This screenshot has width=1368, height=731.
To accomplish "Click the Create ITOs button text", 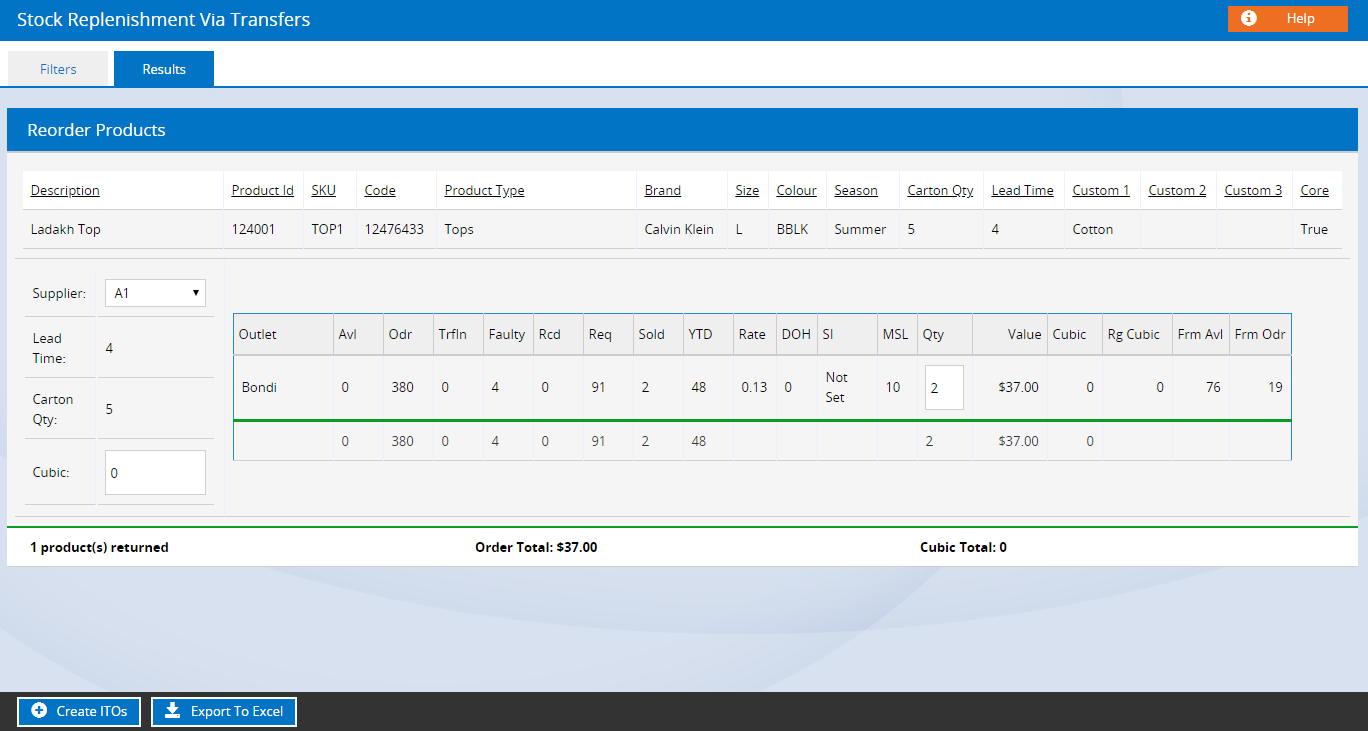I will [x=92, y=712].
